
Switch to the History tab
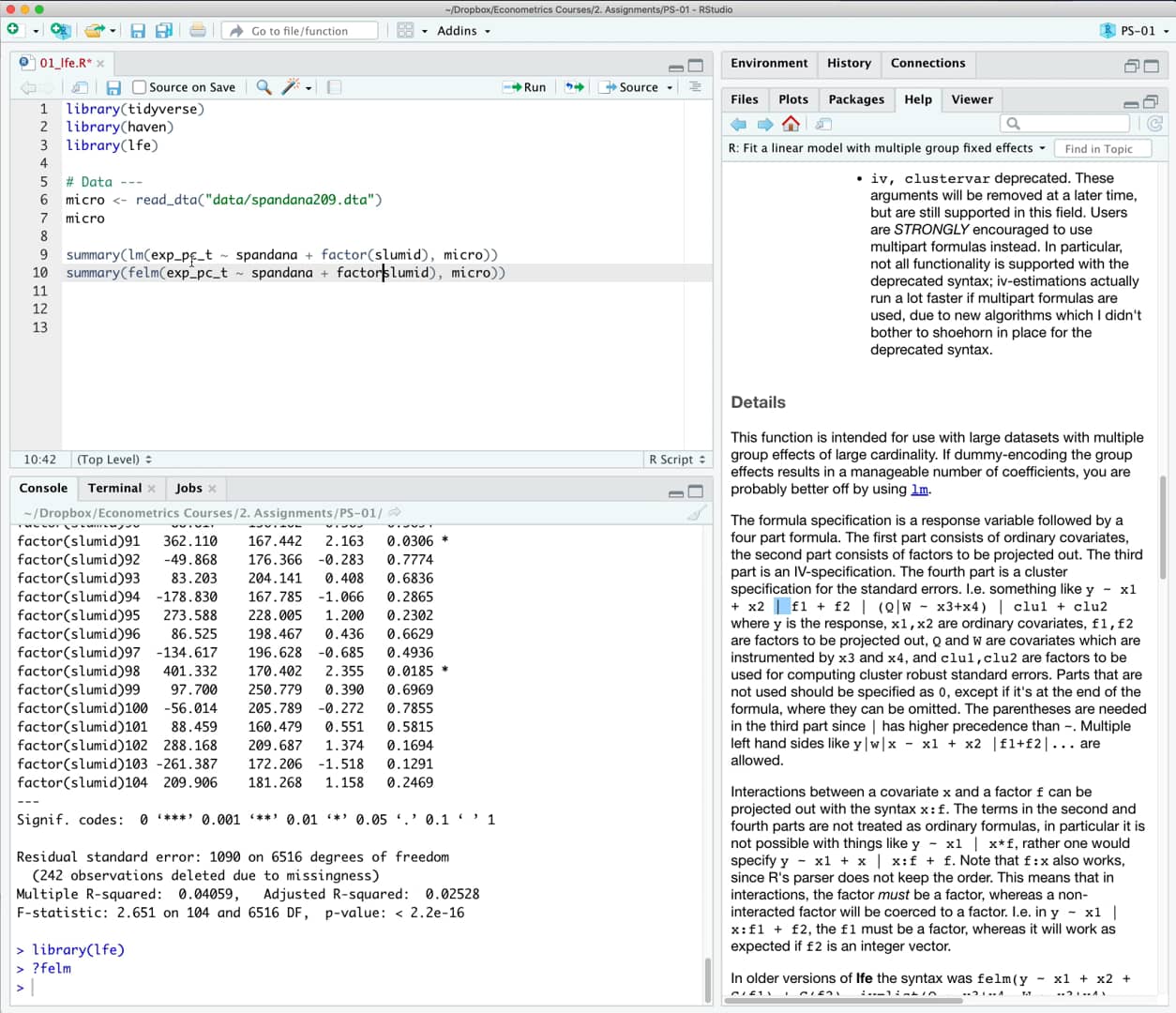[x=849, y=63]
